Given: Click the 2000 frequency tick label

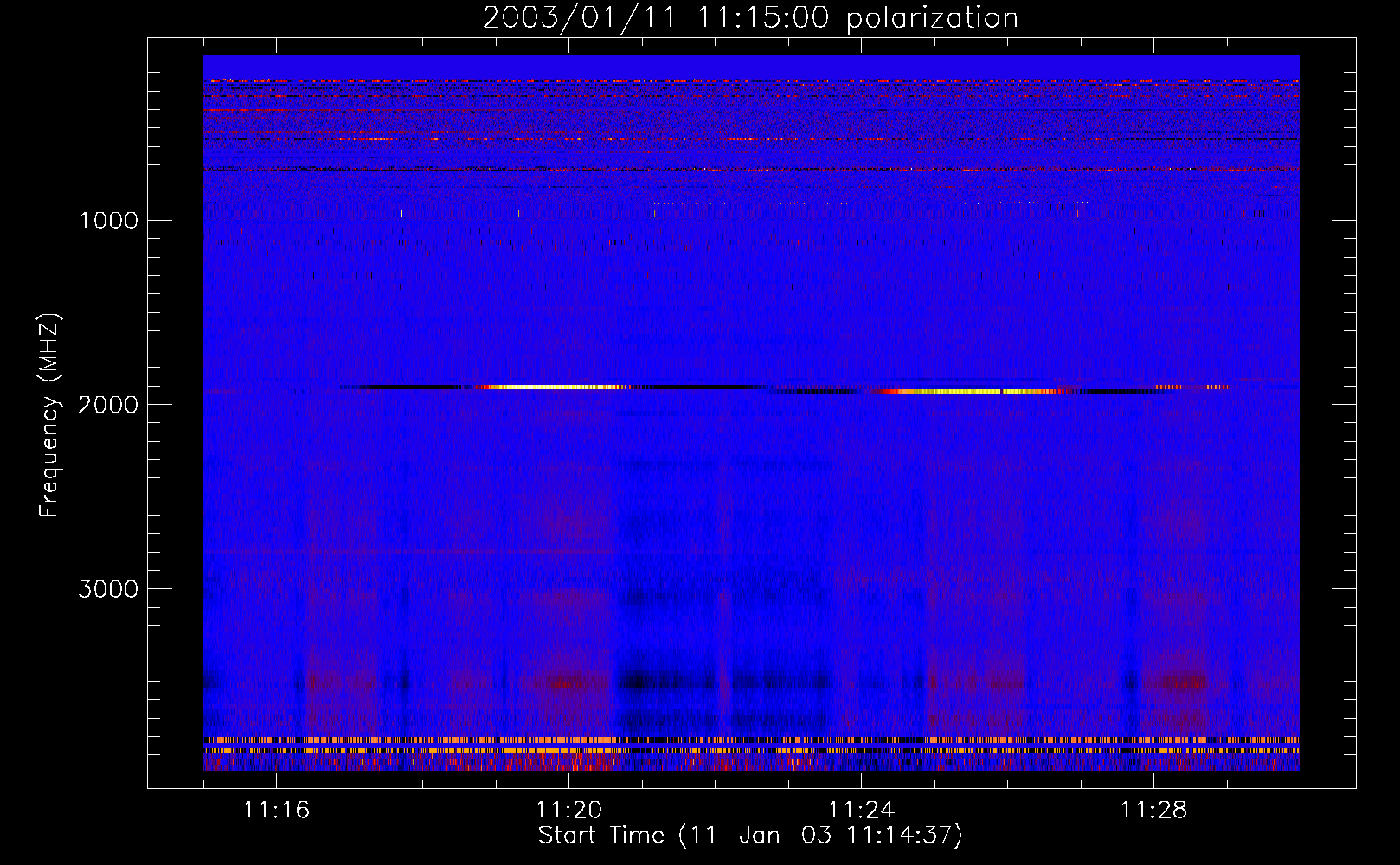Looking at the screenshot, I should 108,405.
